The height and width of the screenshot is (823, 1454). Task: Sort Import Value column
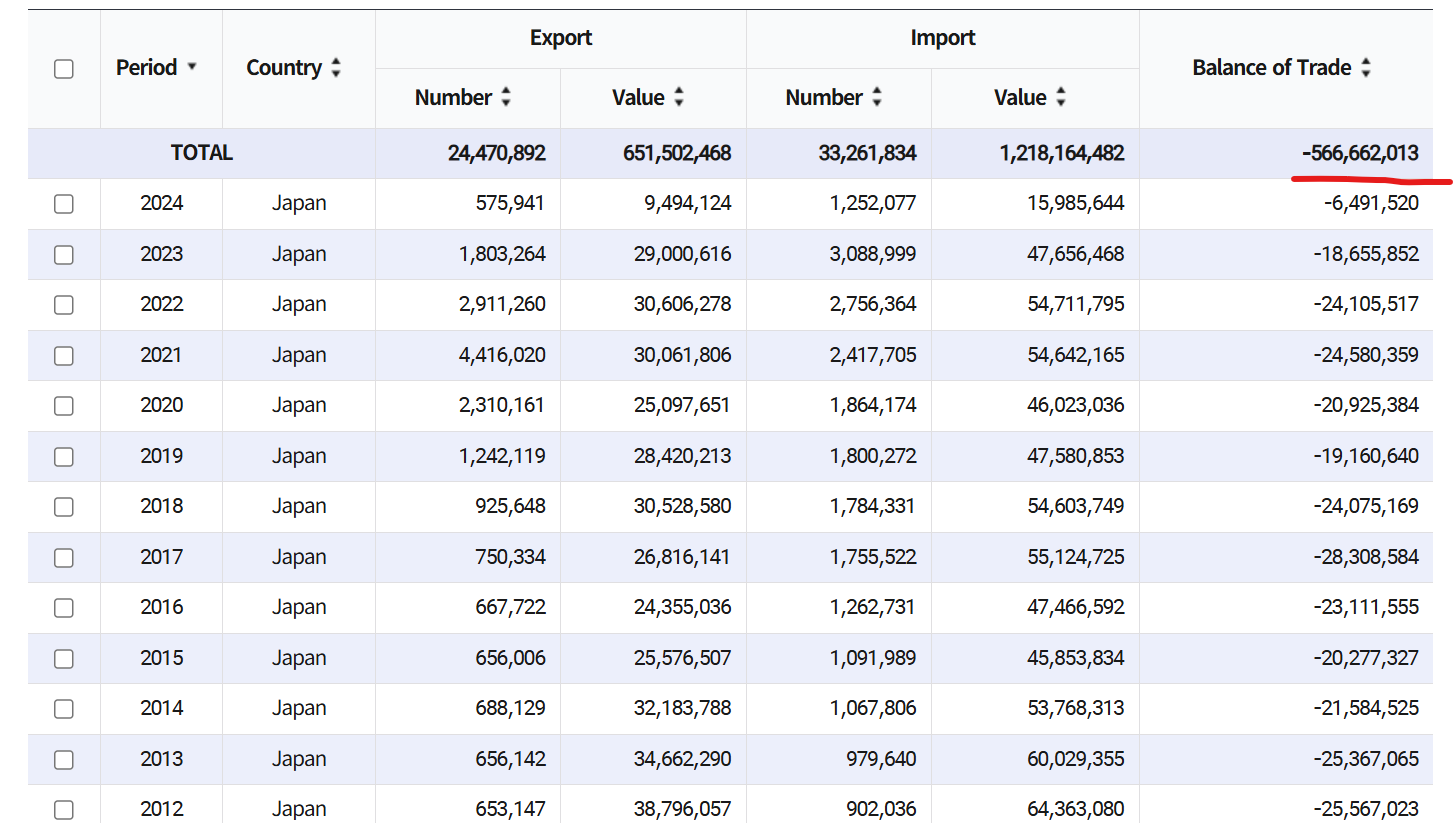point(1061,97)
